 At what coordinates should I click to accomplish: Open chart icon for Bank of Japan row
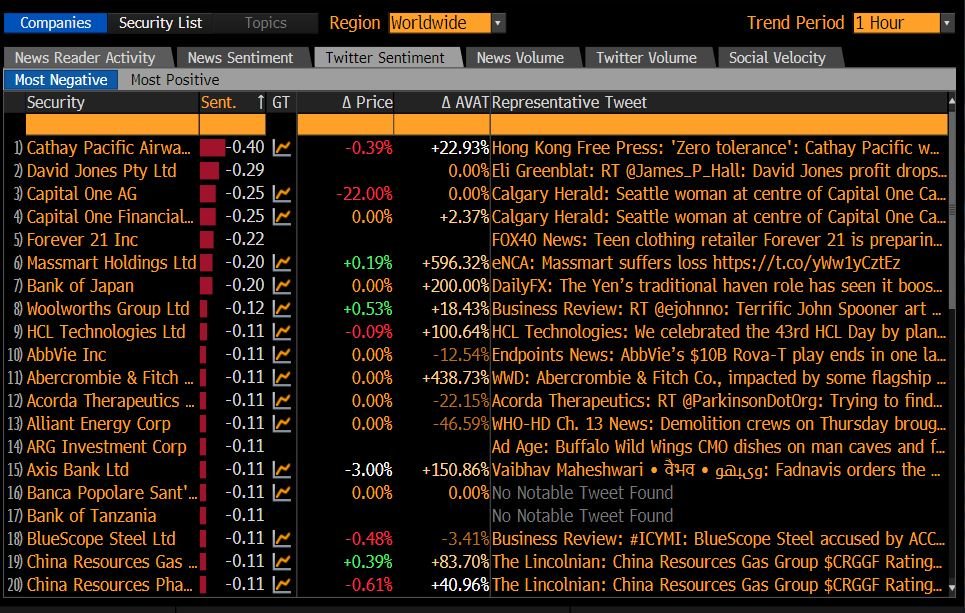tap(282, 286)
